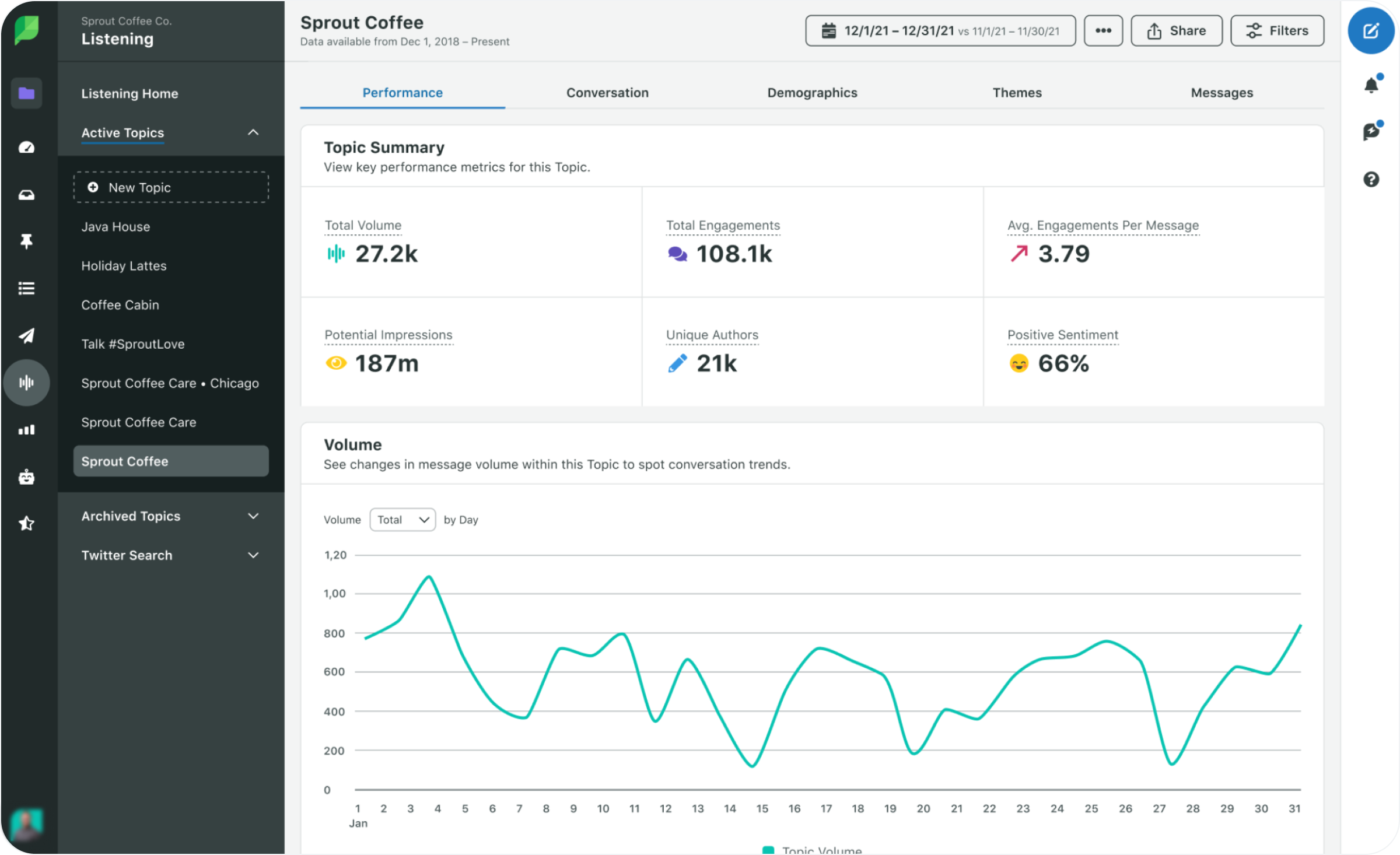Click the teal Total Volume waveform icon
Image resolution: width=1400 pixels, height=855 pixels.
(x=336, y=254)
